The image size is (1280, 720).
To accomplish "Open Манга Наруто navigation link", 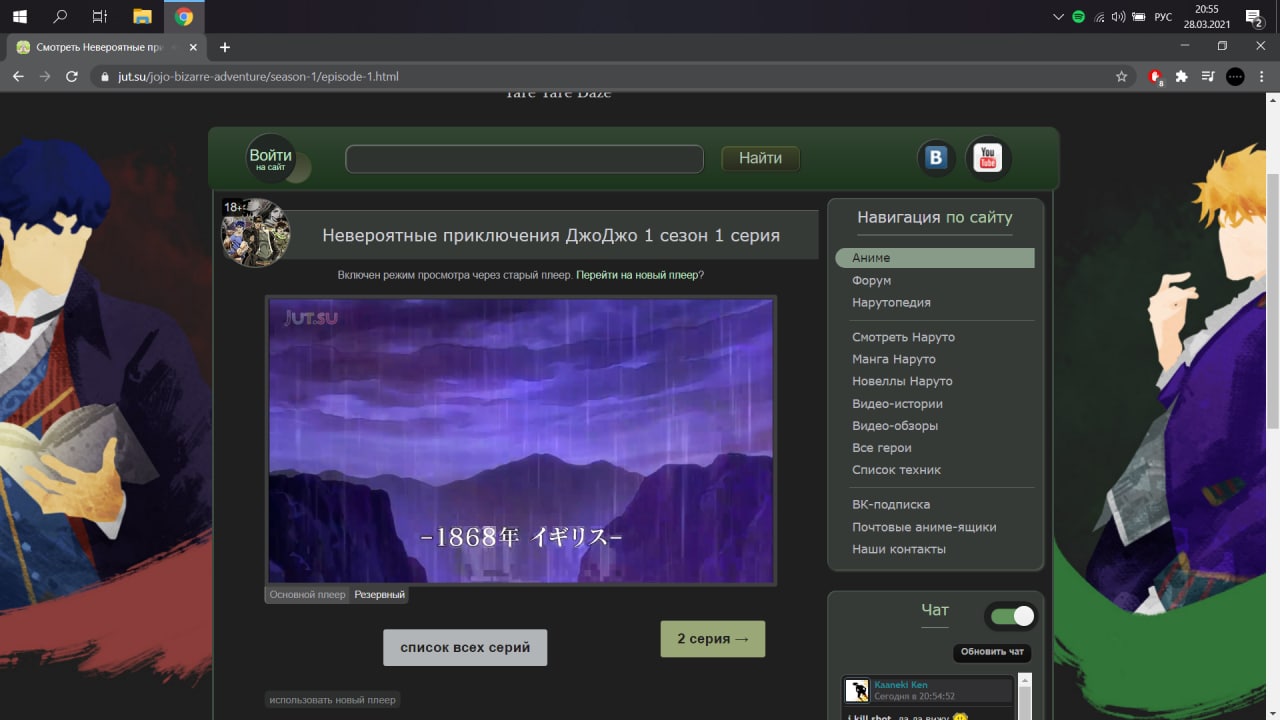I will pos(894,359).
